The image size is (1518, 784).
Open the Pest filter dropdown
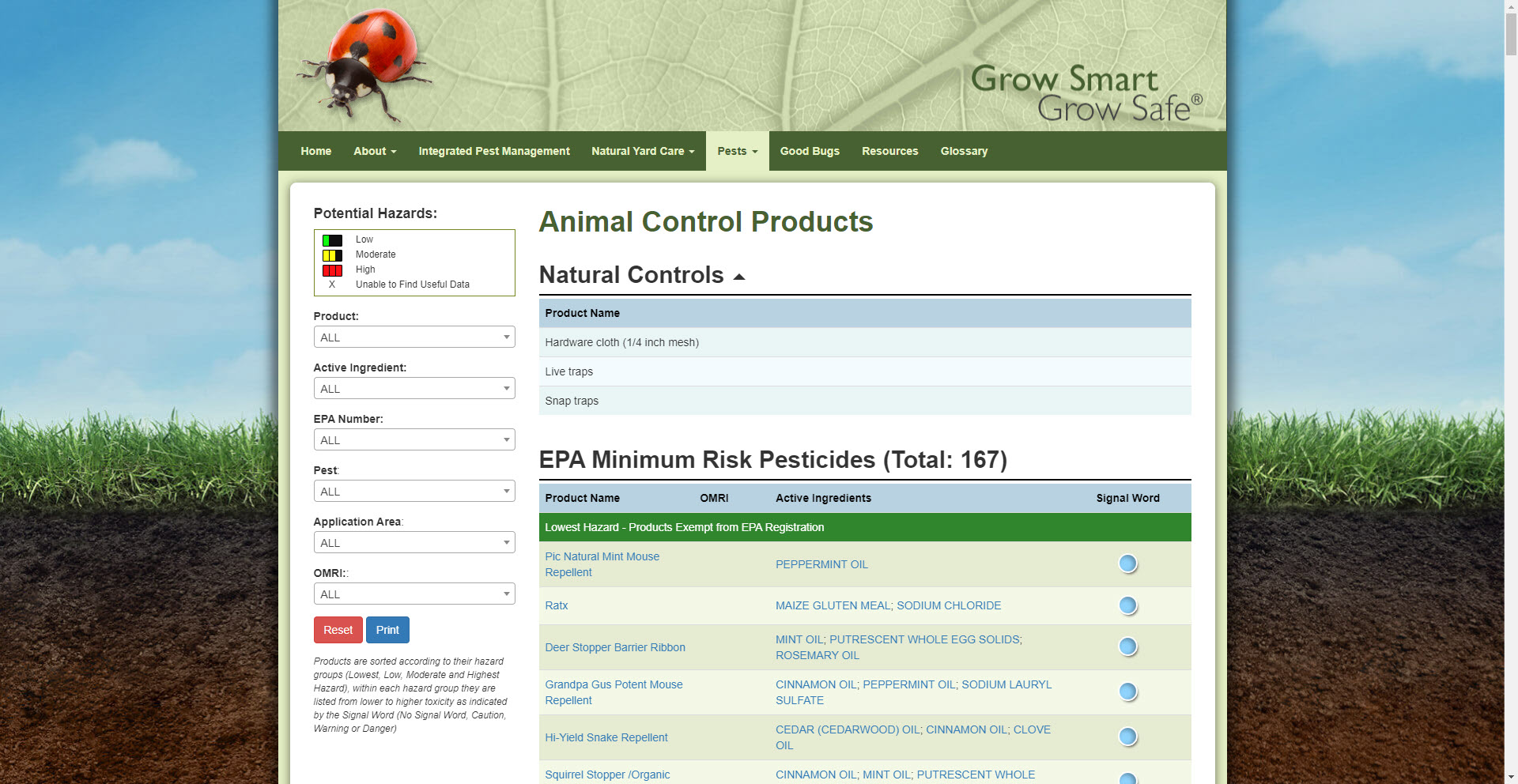414,491
